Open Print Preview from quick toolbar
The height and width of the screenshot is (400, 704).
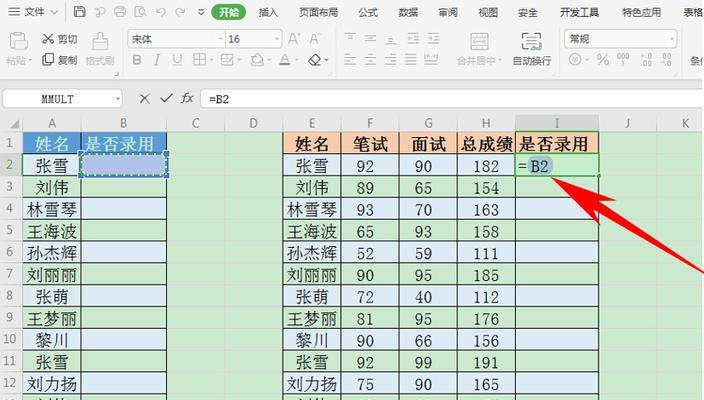(x=141, y=12)
